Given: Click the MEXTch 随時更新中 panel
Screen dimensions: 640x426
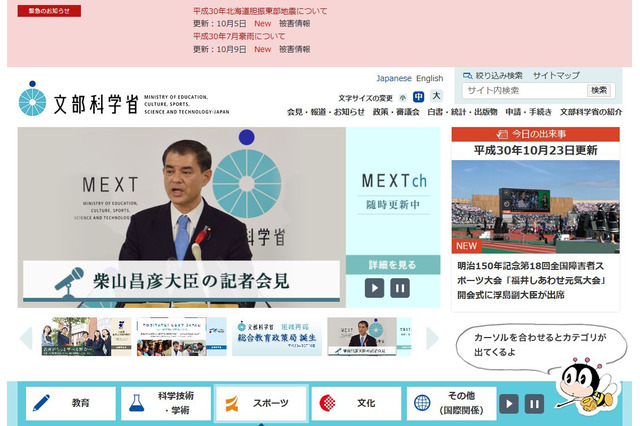Looking at the screenshot, I should click(393, 192).
